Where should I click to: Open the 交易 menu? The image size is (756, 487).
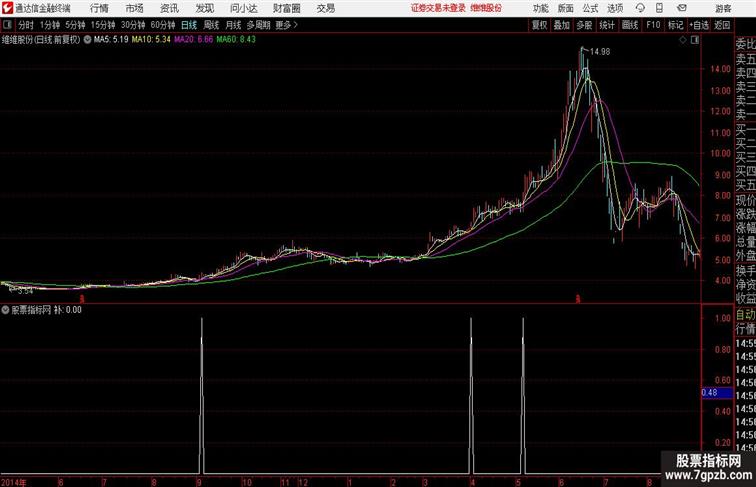[x=325, y=8]
